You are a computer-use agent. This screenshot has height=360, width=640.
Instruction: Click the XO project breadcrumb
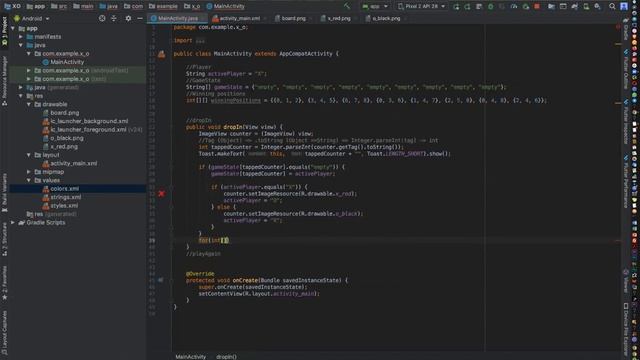(12, 6)
